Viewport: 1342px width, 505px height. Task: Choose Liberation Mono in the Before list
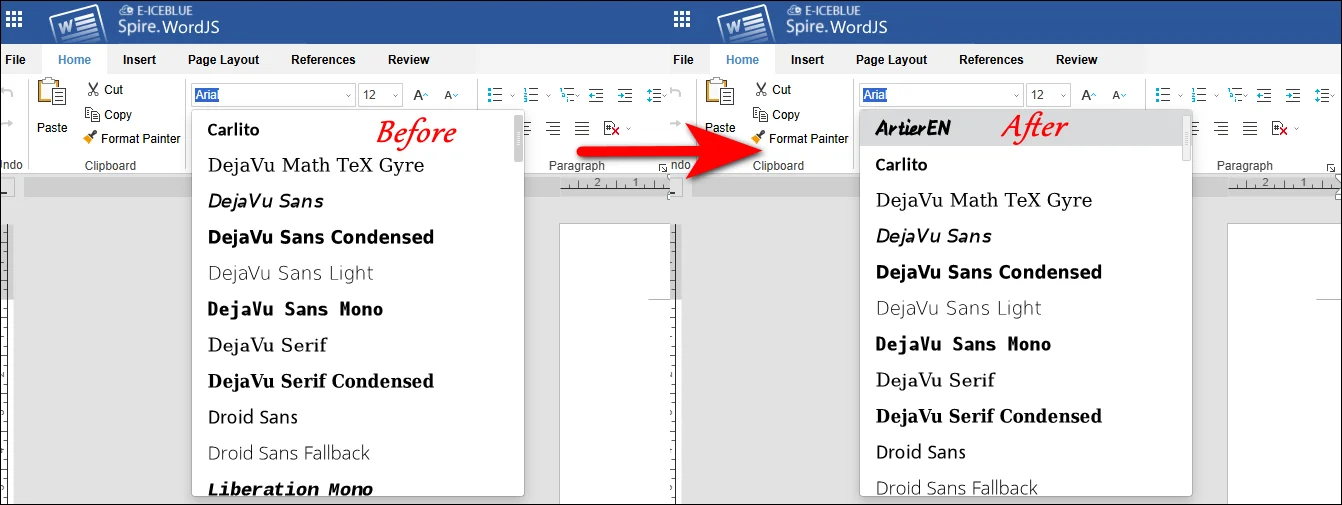357,487
